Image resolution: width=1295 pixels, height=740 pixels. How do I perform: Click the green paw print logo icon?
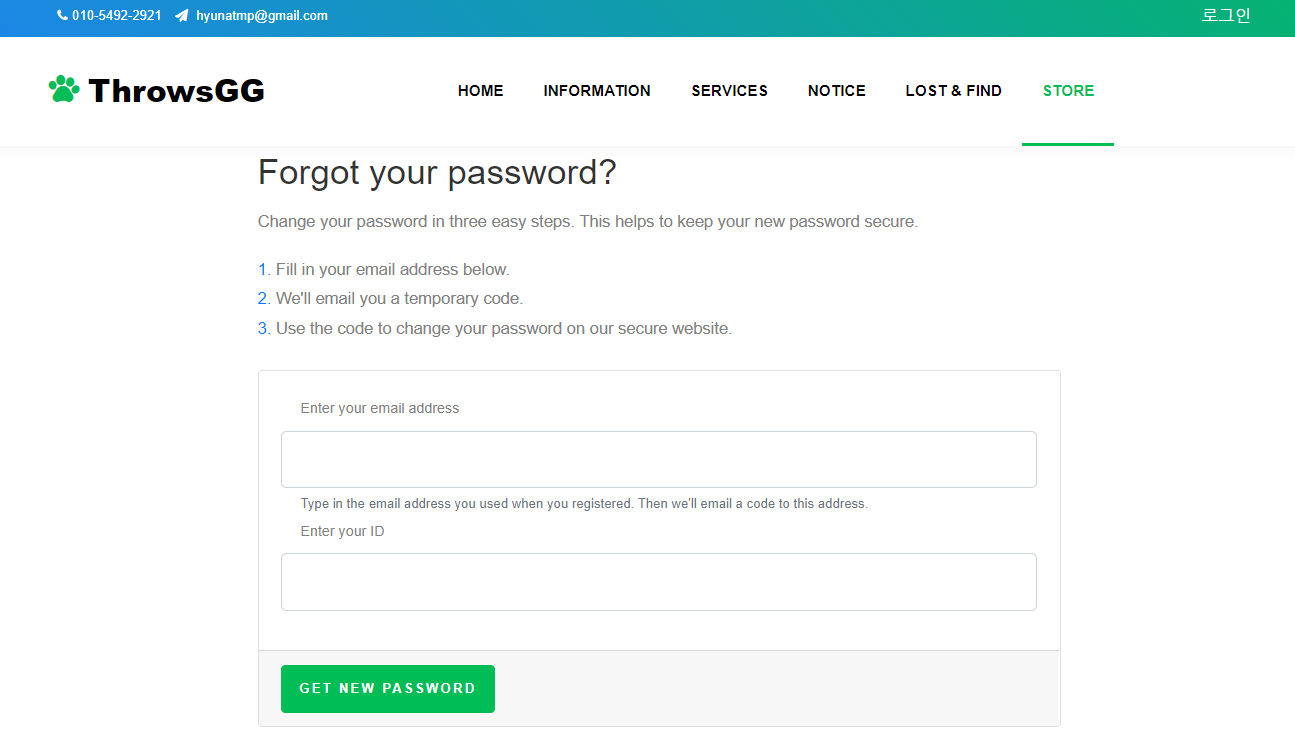64,89
